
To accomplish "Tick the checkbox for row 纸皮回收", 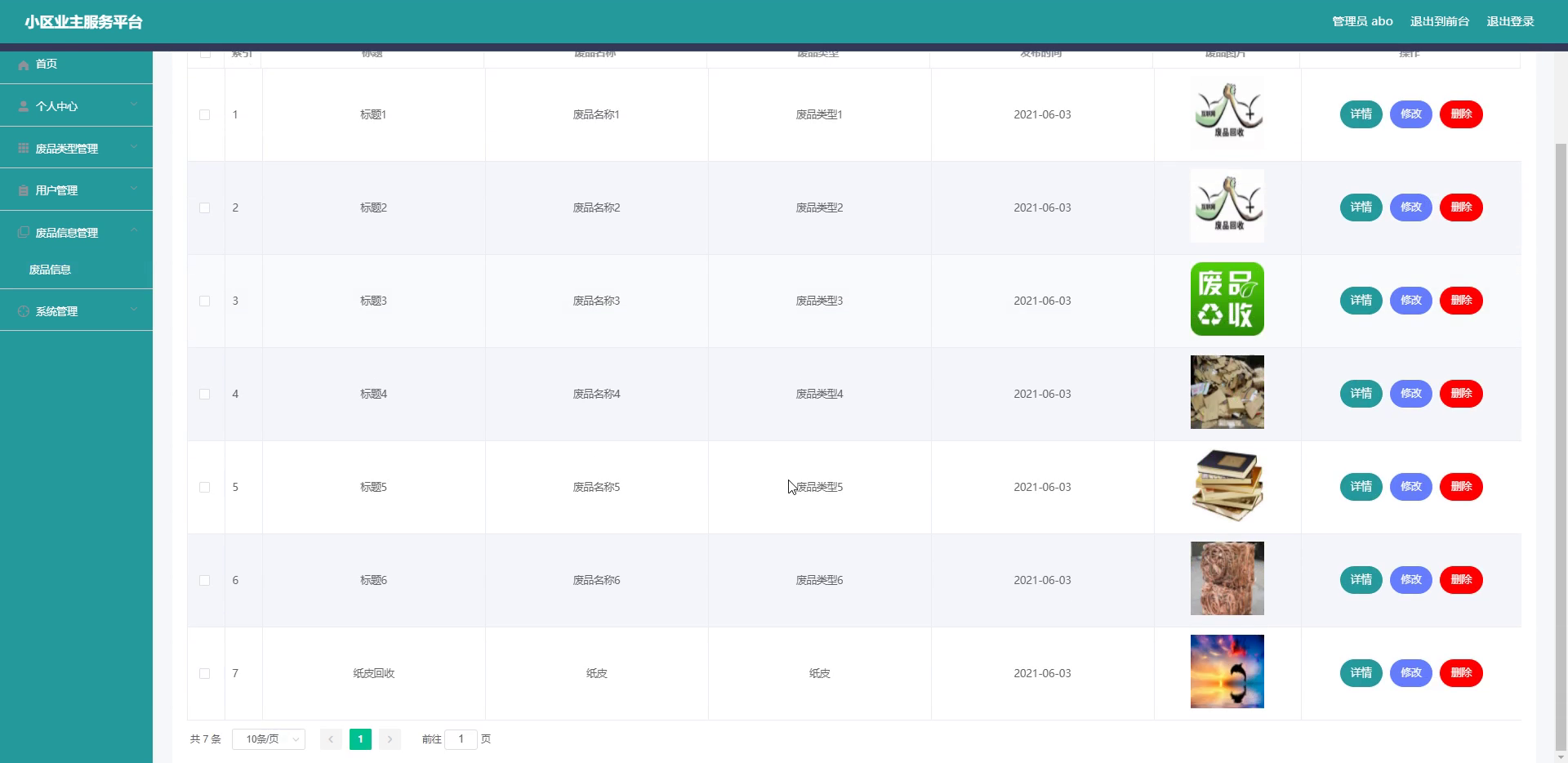I will pos(205,674).
